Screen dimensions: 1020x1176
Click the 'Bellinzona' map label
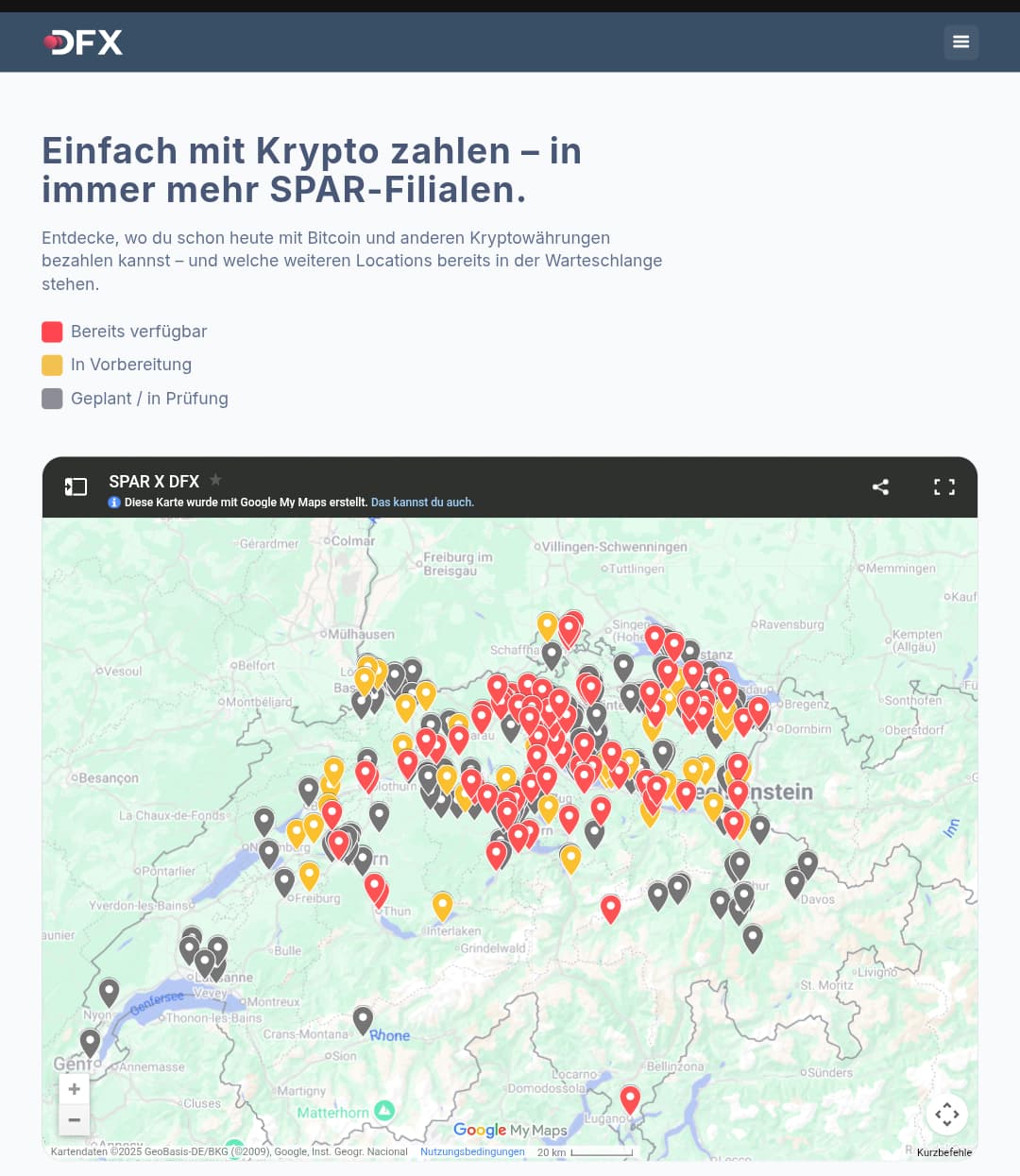tap(675, 1066)
